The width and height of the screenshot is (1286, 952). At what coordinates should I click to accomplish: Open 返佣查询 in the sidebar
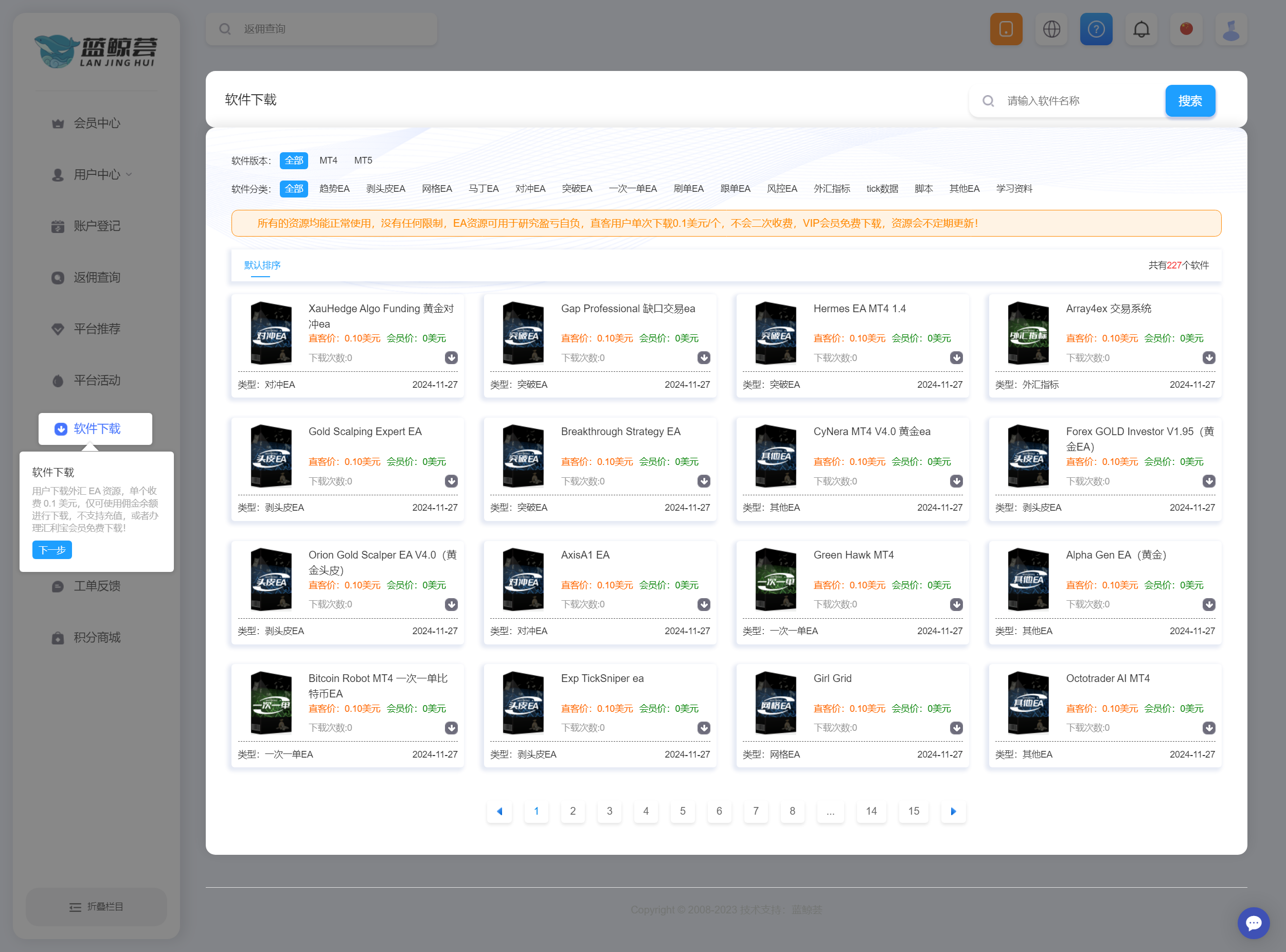[97, 277]
